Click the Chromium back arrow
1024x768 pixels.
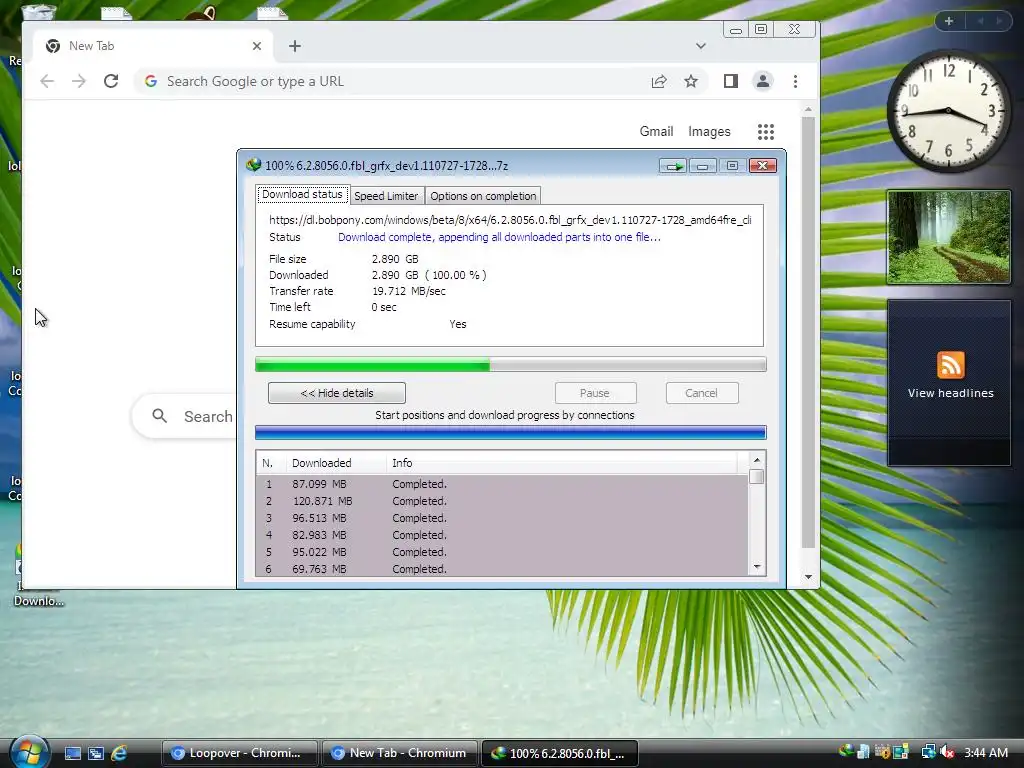pyautogui.click(x=47, y=81)
